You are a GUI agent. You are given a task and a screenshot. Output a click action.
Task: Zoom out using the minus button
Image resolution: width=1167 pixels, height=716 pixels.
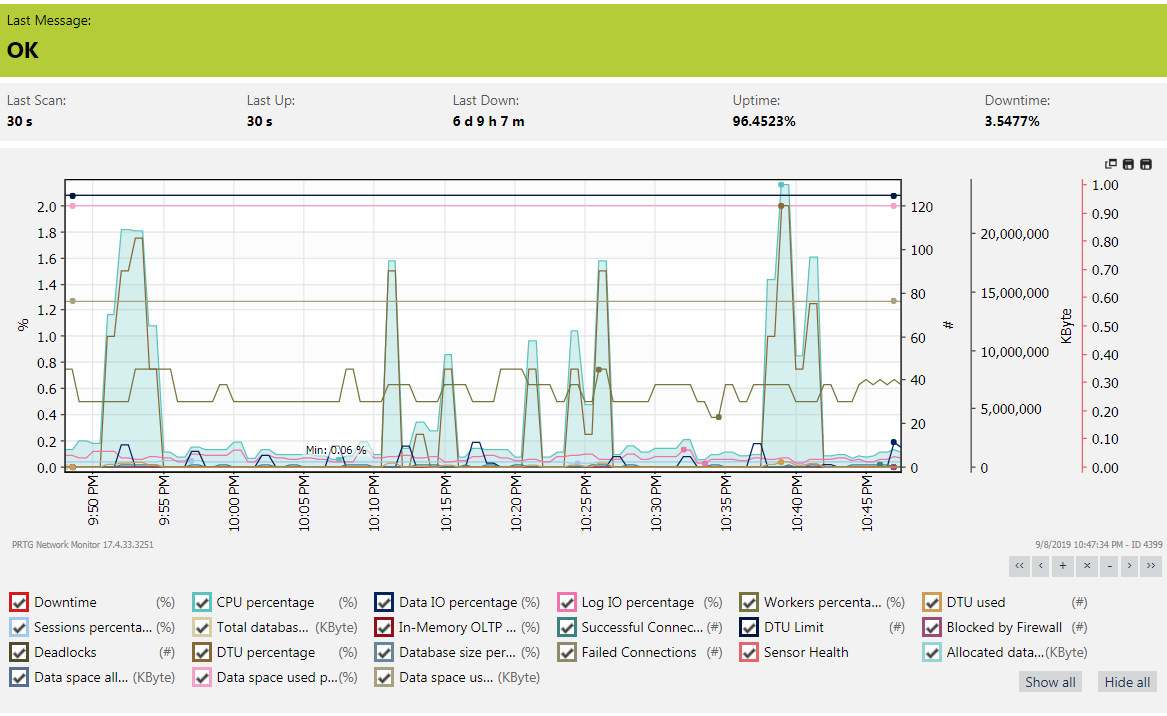(1108, 566)
